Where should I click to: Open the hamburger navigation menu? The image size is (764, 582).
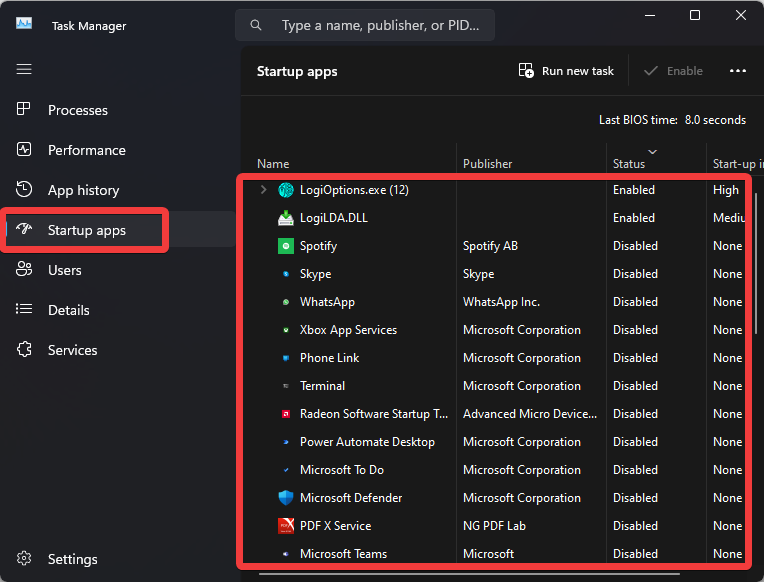coord(24,69)
